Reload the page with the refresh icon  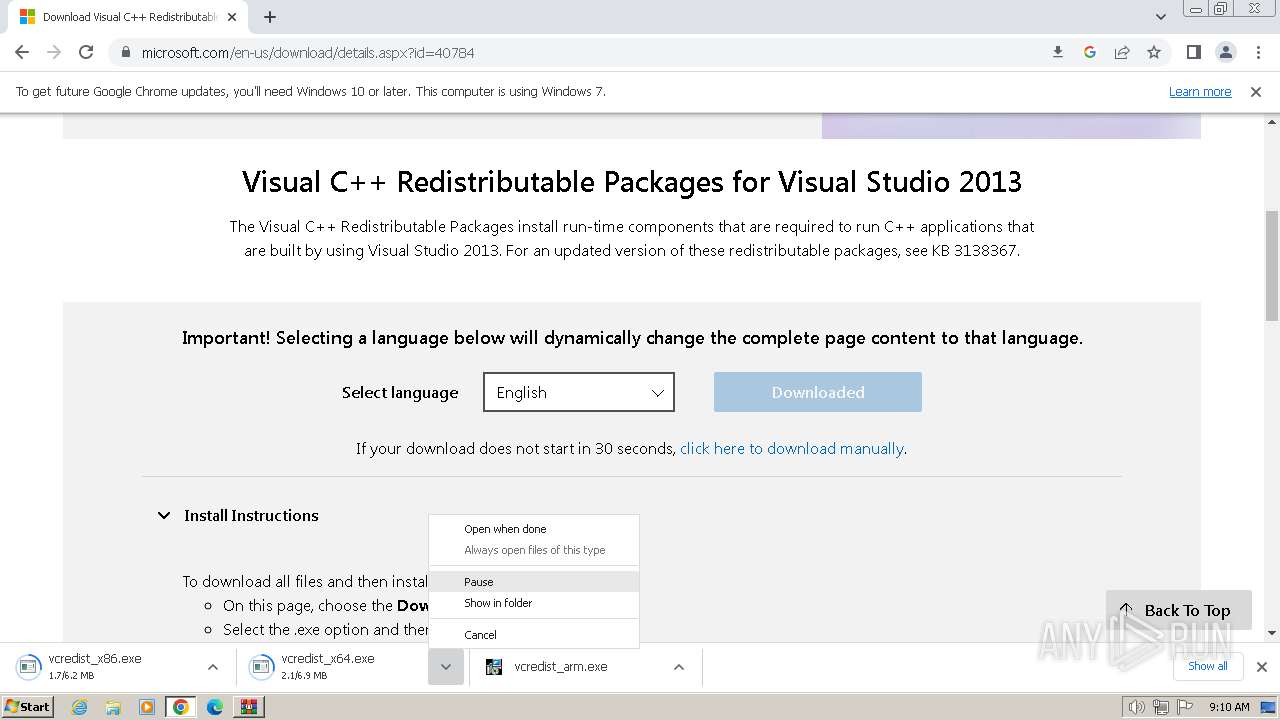pos(86,52)
